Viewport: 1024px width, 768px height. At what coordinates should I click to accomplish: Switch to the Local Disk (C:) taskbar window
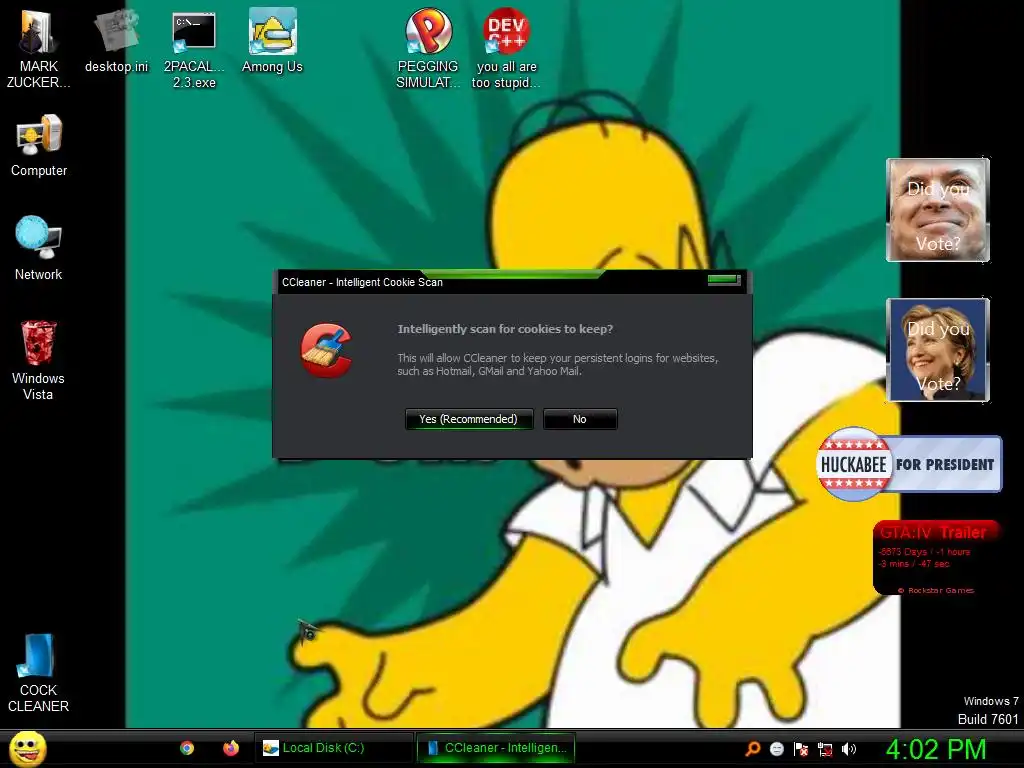[333, 748]
